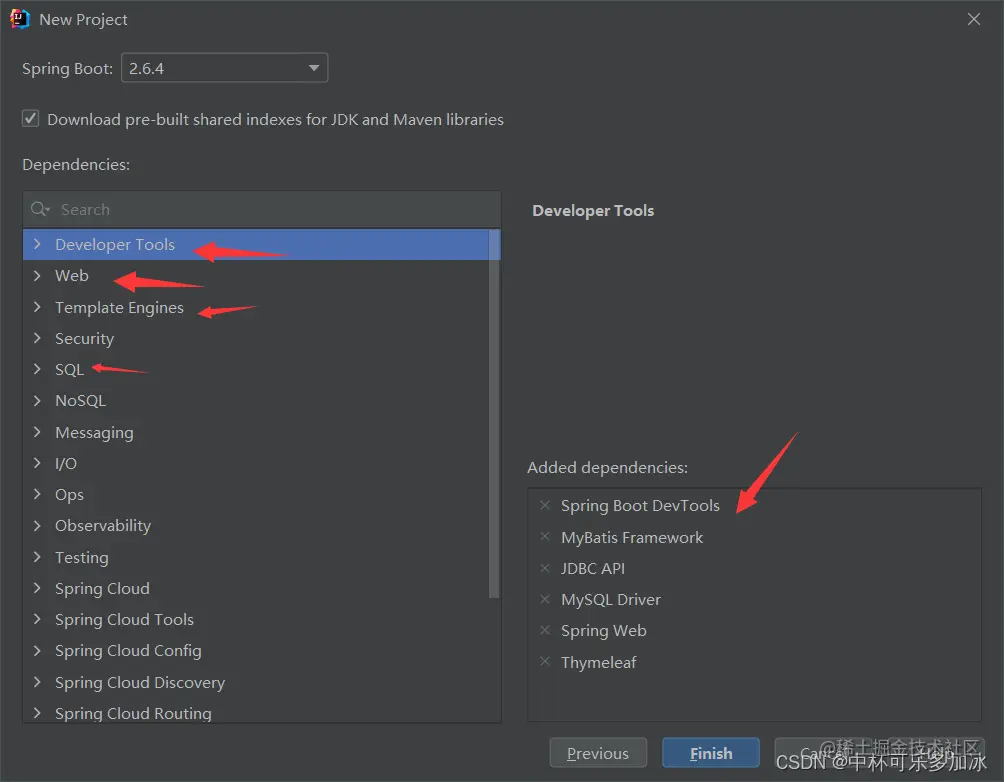Expand the Web category chevron
This screenshot has width=1004, height=782.
point(37,275)
